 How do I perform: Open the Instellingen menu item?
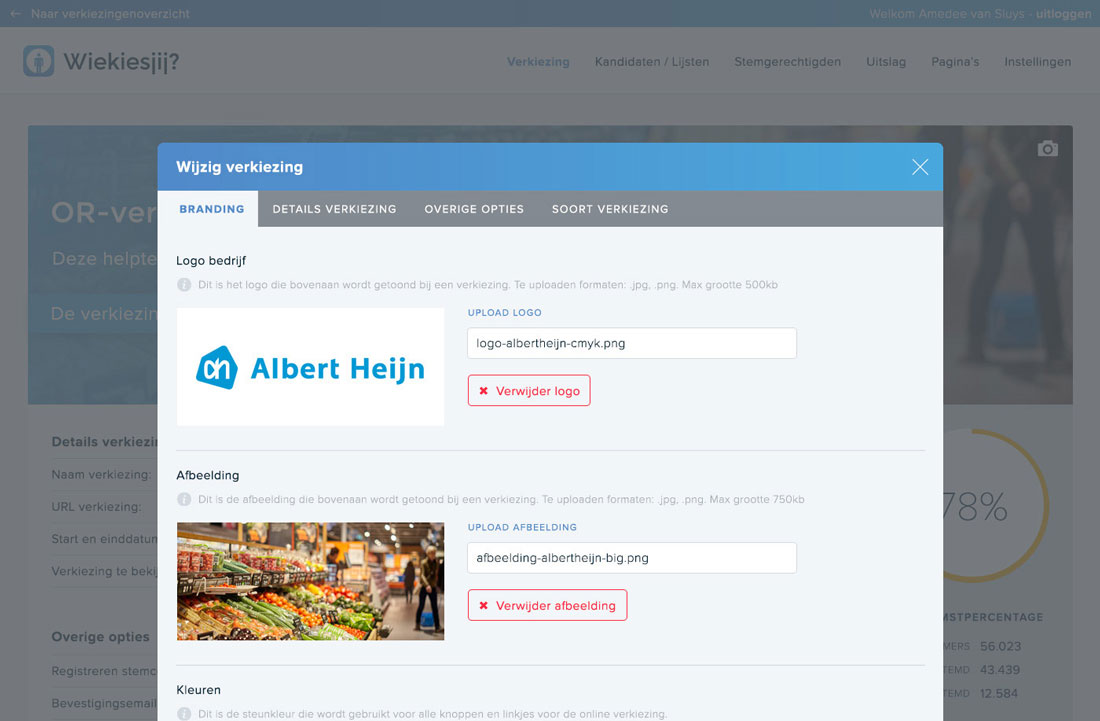[x=1037, y=61]
